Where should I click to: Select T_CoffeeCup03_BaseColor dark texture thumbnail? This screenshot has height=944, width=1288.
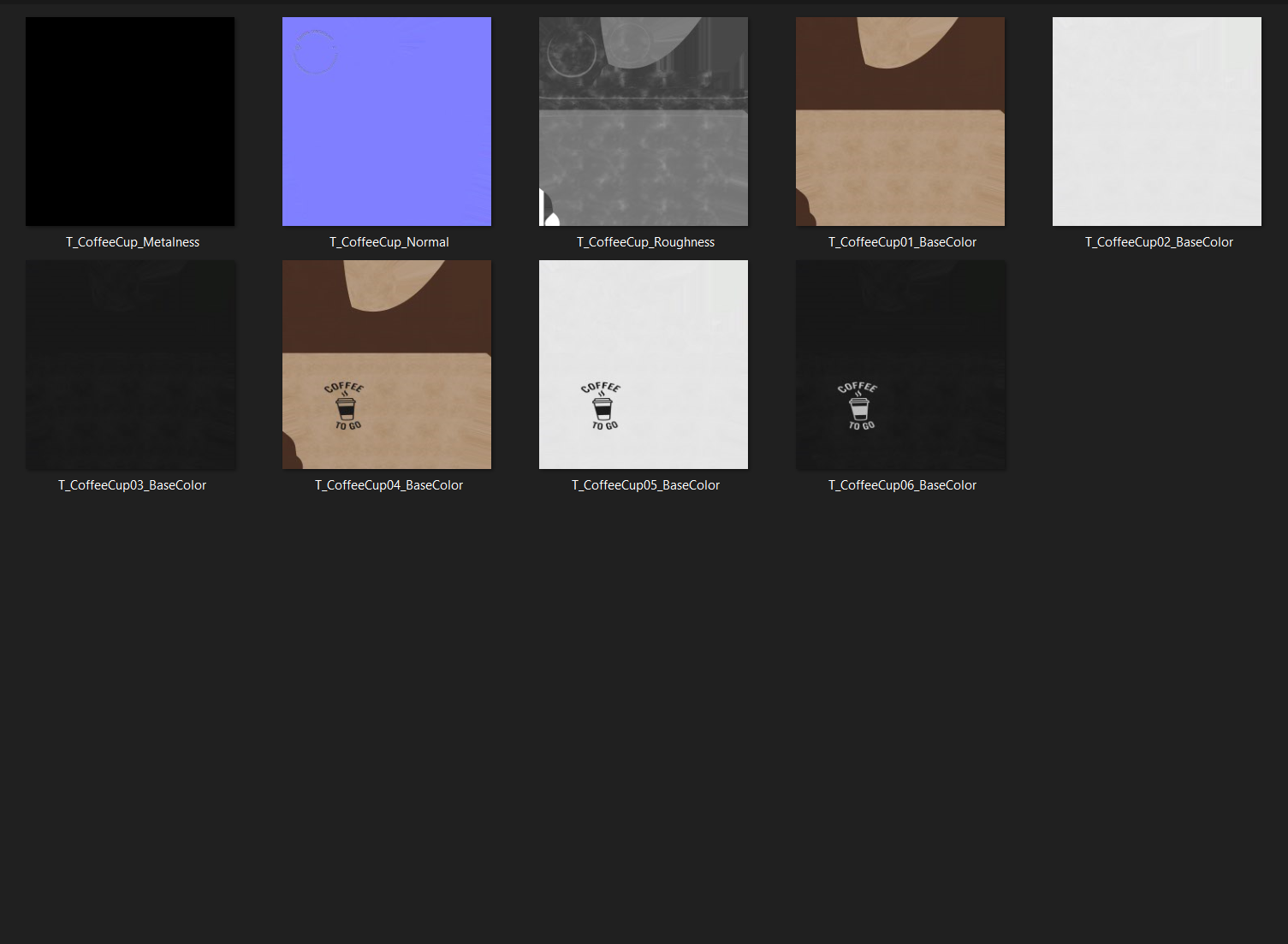(130, 365)
